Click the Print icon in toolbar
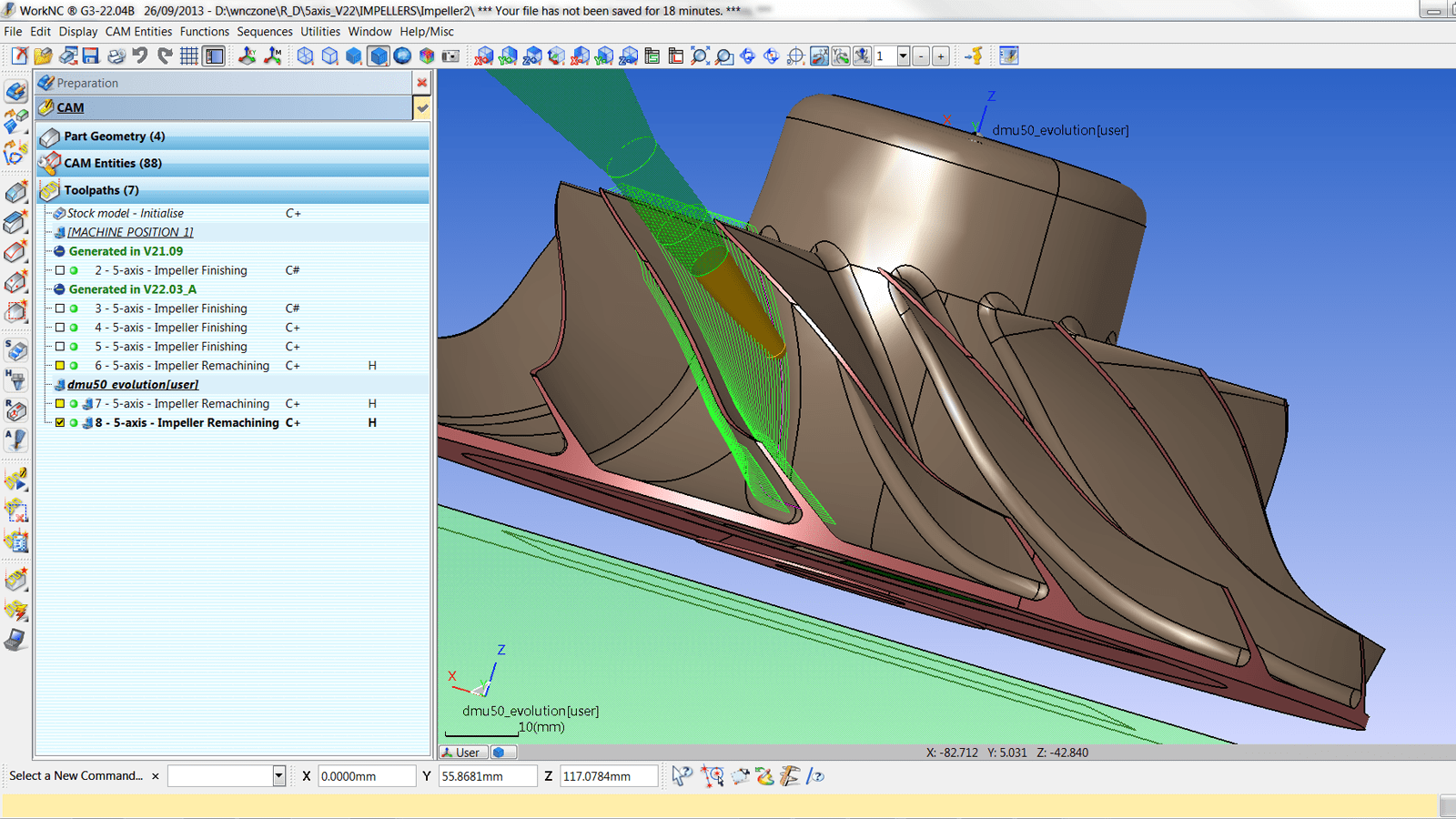The width and height of the screenshot is (1456, 819). (x=116, y=56)
